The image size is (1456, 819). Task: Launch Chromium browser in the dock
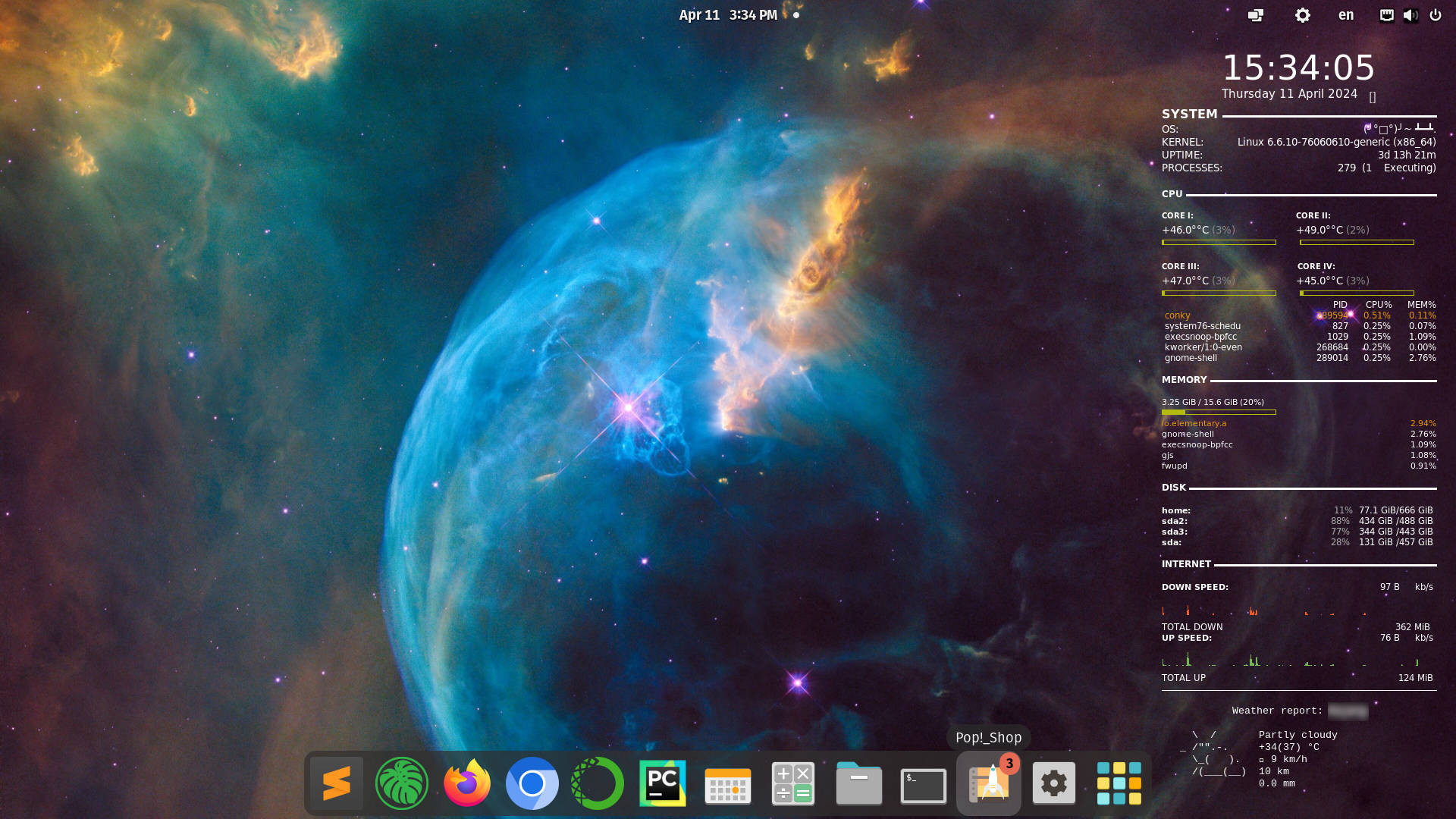[x=532, y=783]
